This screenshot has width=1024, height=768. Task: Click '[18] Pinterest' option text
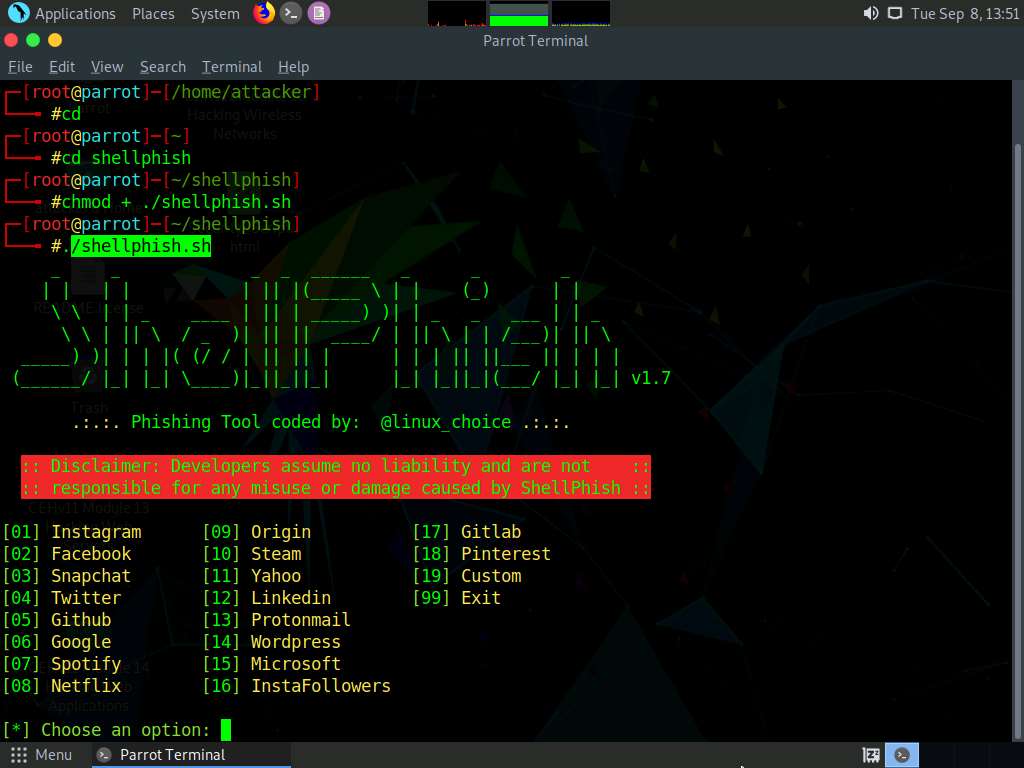point(482,554)
